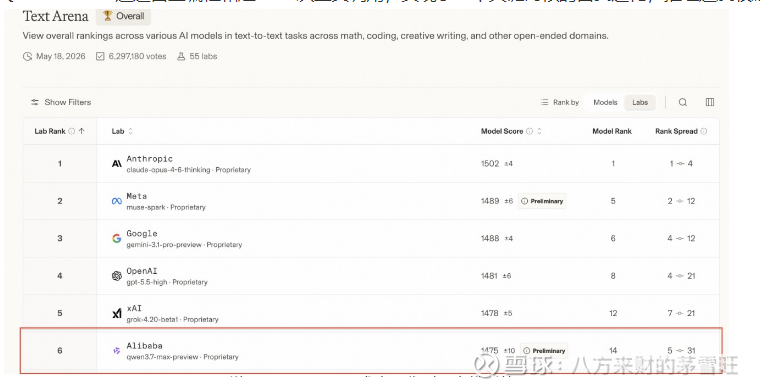Click the Alibaba Qwen logo icon
Screen dimensions: 760x388
(x=116, y=351)
